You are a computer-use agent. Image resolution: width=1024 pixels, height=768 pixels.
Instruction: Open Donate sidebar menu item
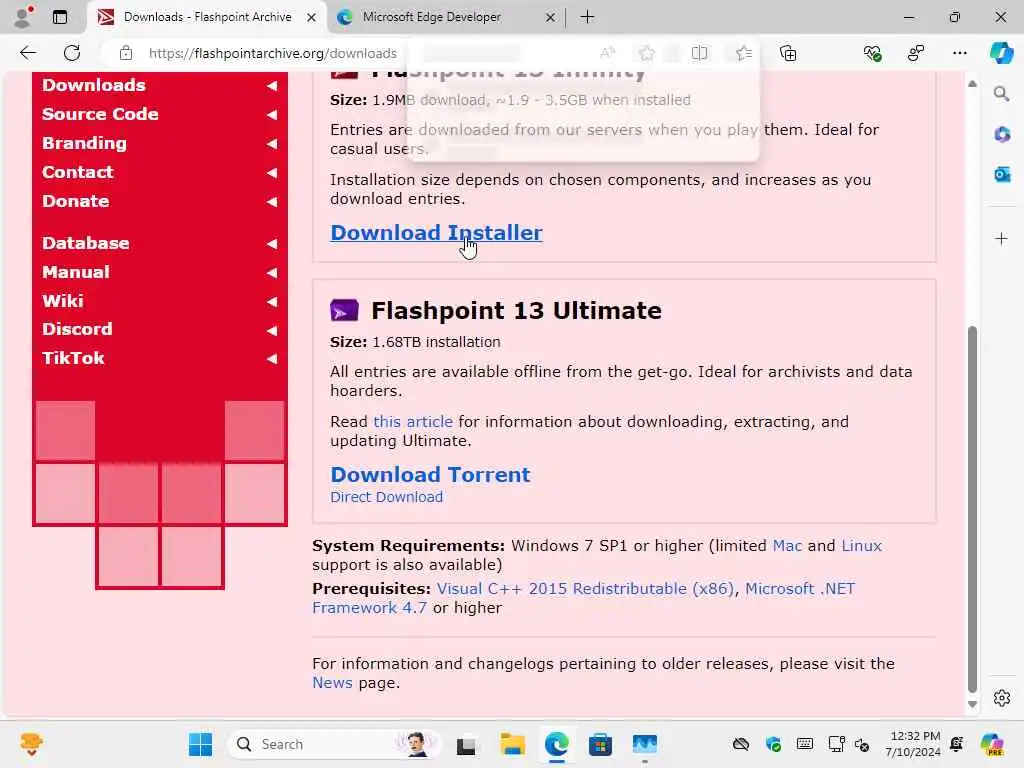(159, 201)
